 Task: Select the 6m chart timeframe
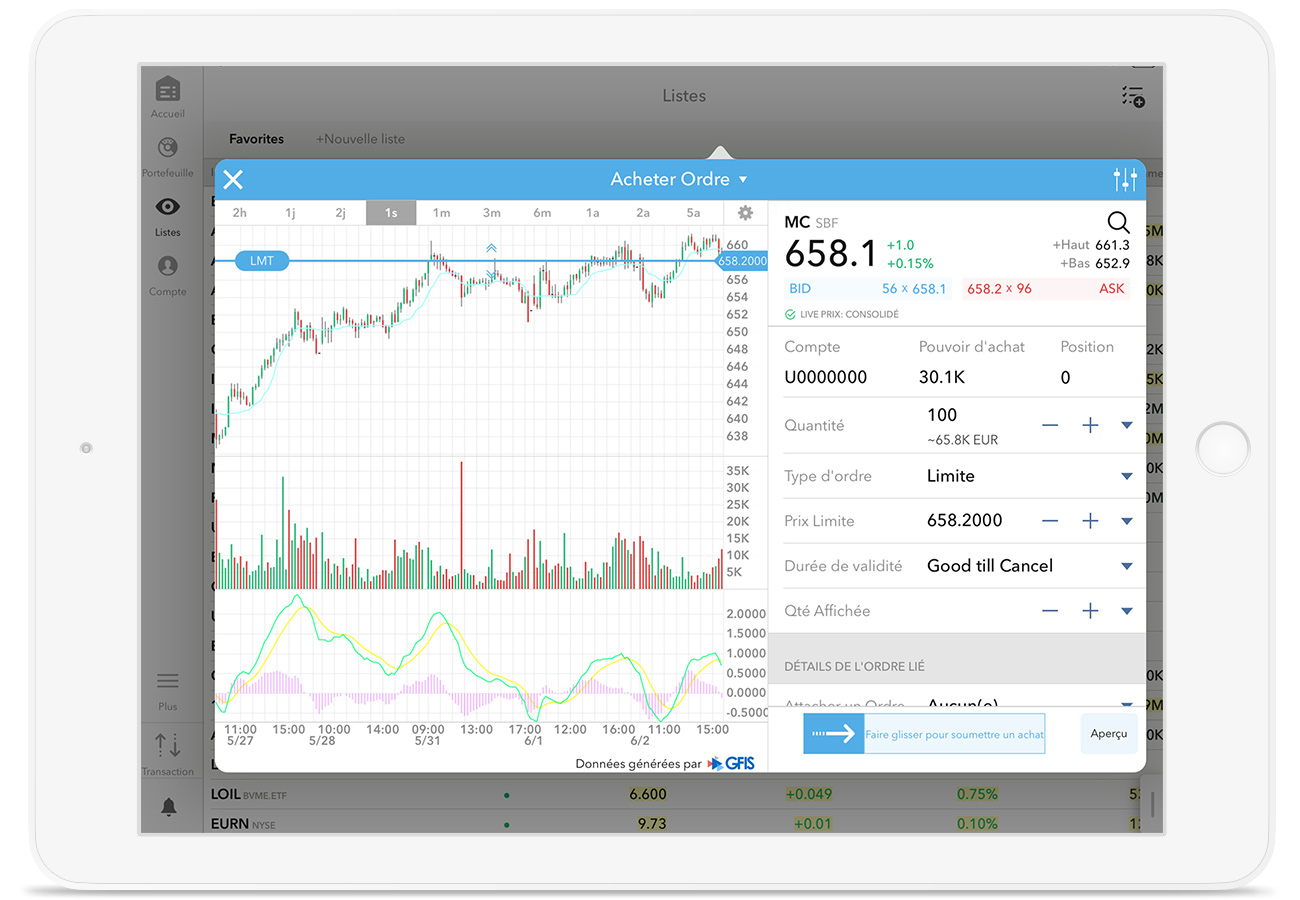[x=542, y=213]
